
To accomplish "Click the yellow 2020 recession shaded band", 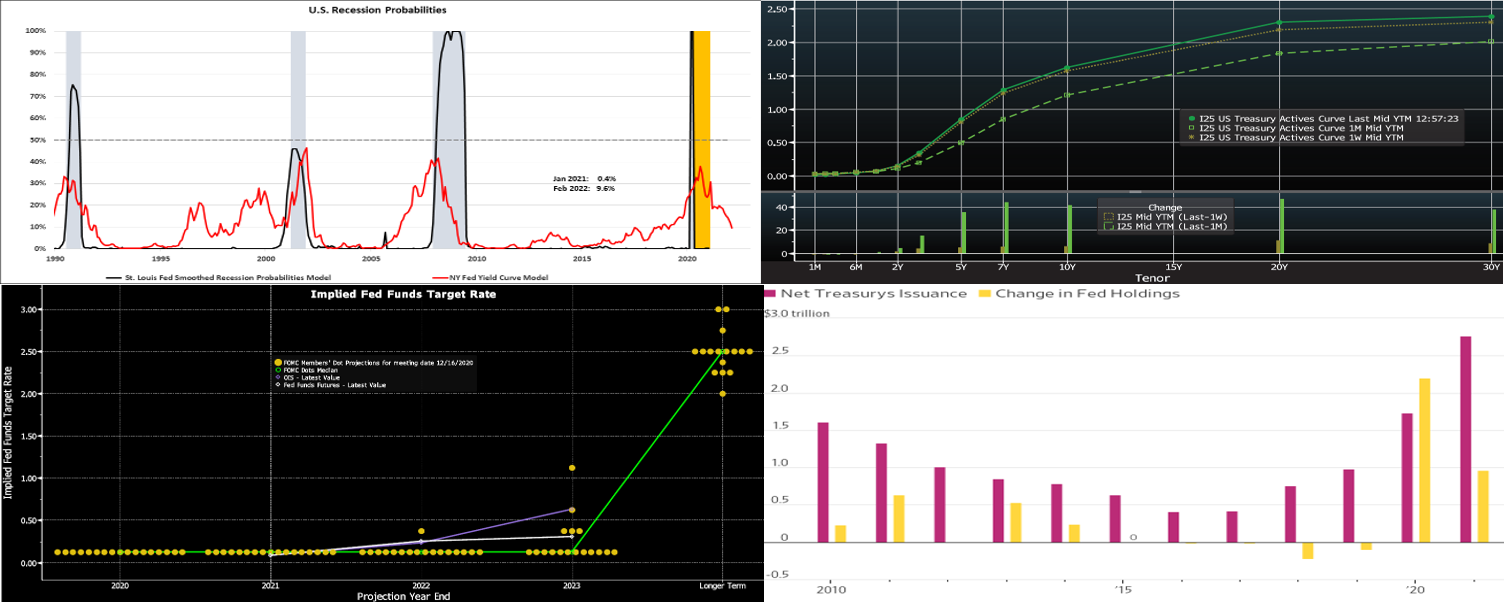I will coord(702,140).
